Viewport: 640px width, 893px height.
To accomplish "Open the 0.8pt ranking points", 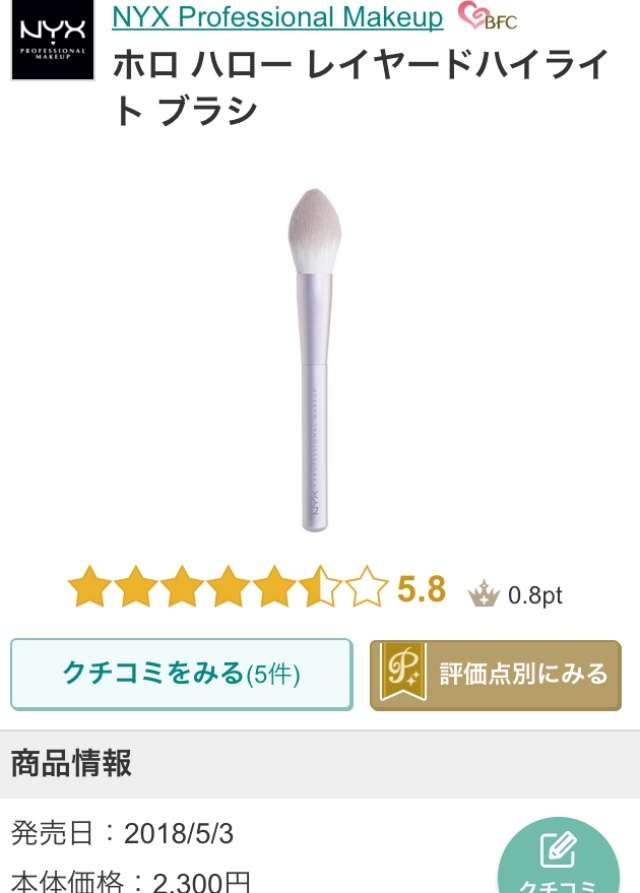I will 535,596.
